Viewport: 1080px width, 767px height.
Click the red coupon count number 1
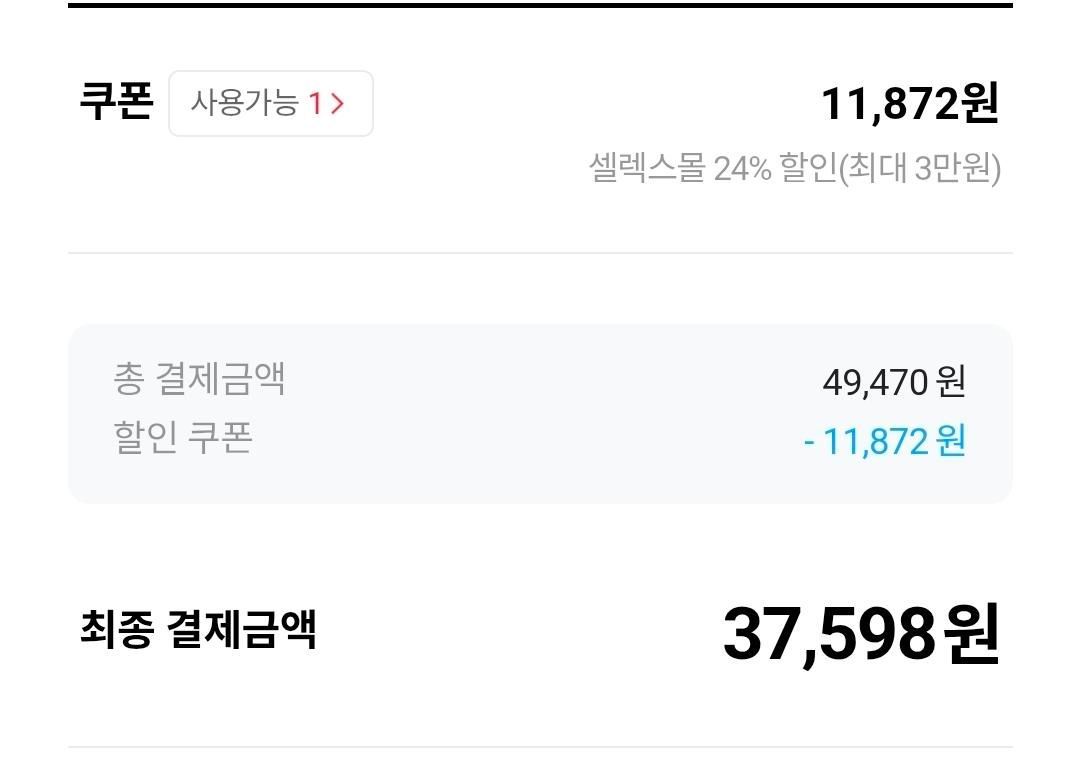(x=314, y=103)
